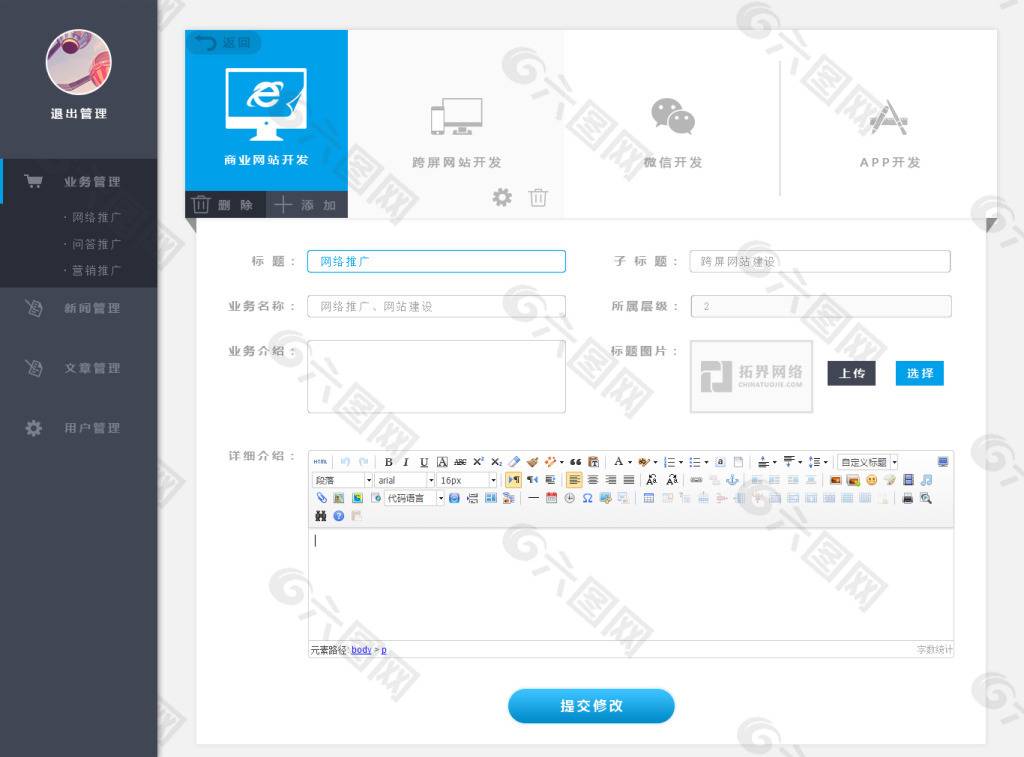1024x757 pixels.
Task: Open the 代码语言 code language dropdown
Action: click(x=415, y=498)
